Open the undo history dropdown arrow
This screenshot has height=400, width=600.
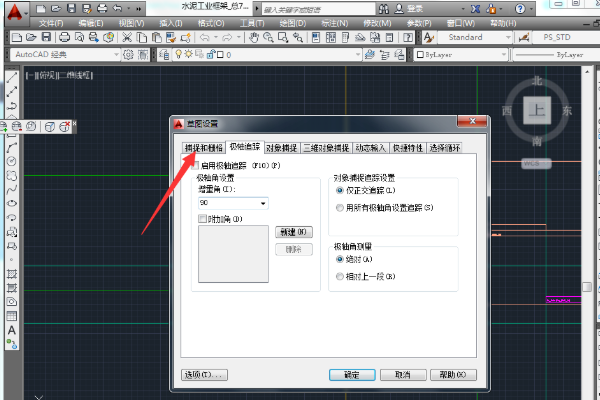coord(216,37)
